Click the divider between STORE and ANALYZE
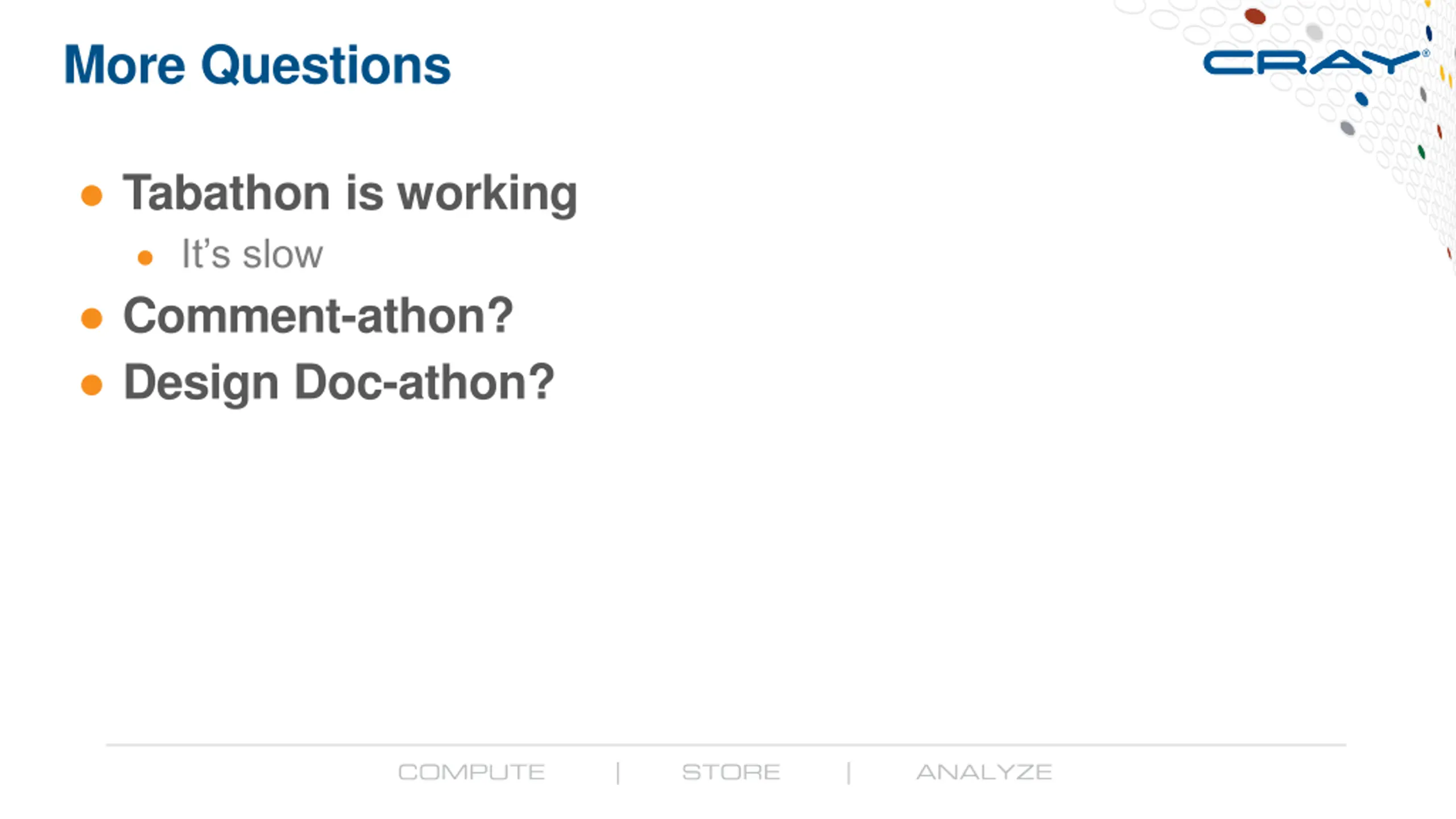Image resolution: width=1456 pixels, height=819 pixels. 849,773
